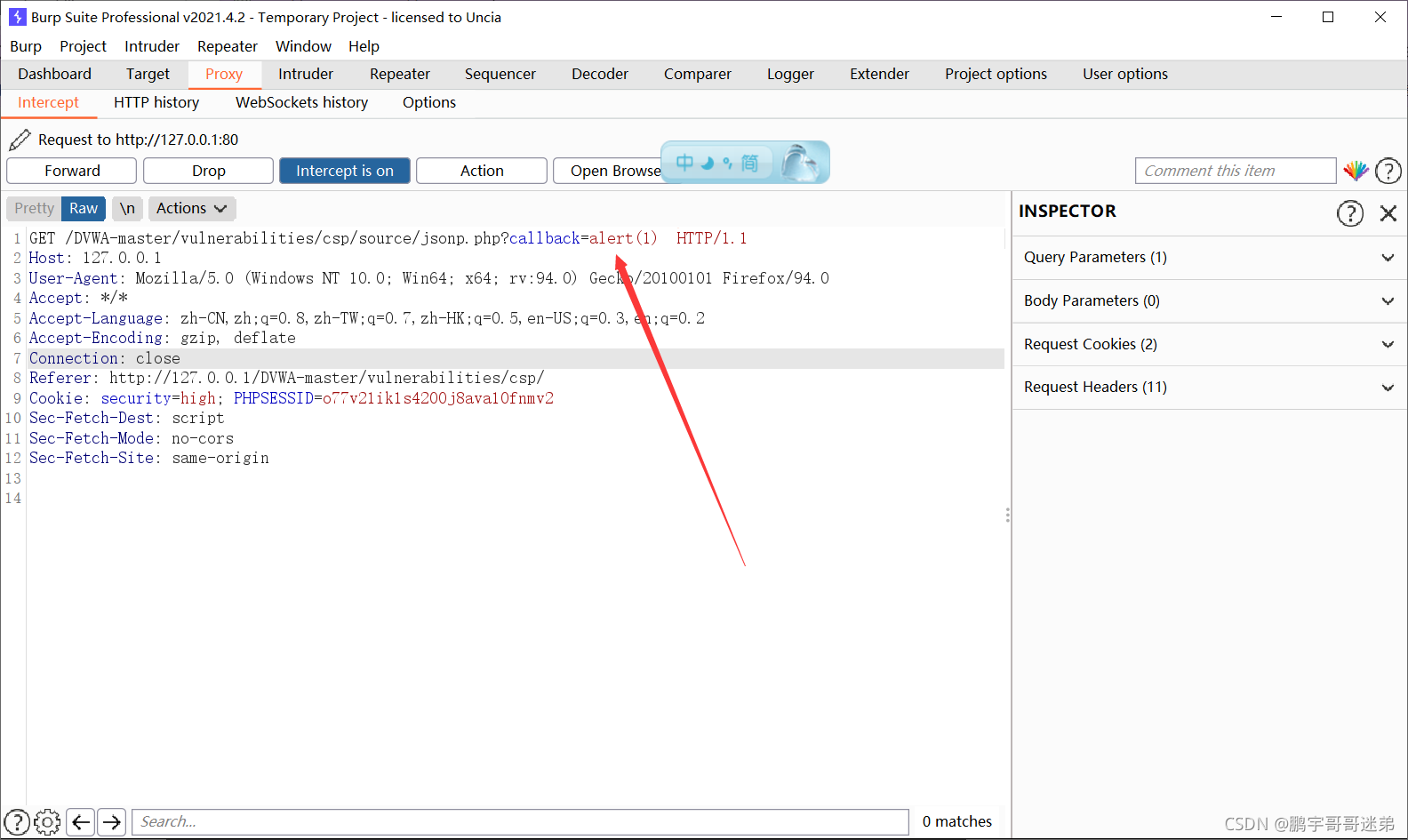Open the Project menu
This screenshot has width=1408, height=840.
pyautogui.click(x=83, y=46)
